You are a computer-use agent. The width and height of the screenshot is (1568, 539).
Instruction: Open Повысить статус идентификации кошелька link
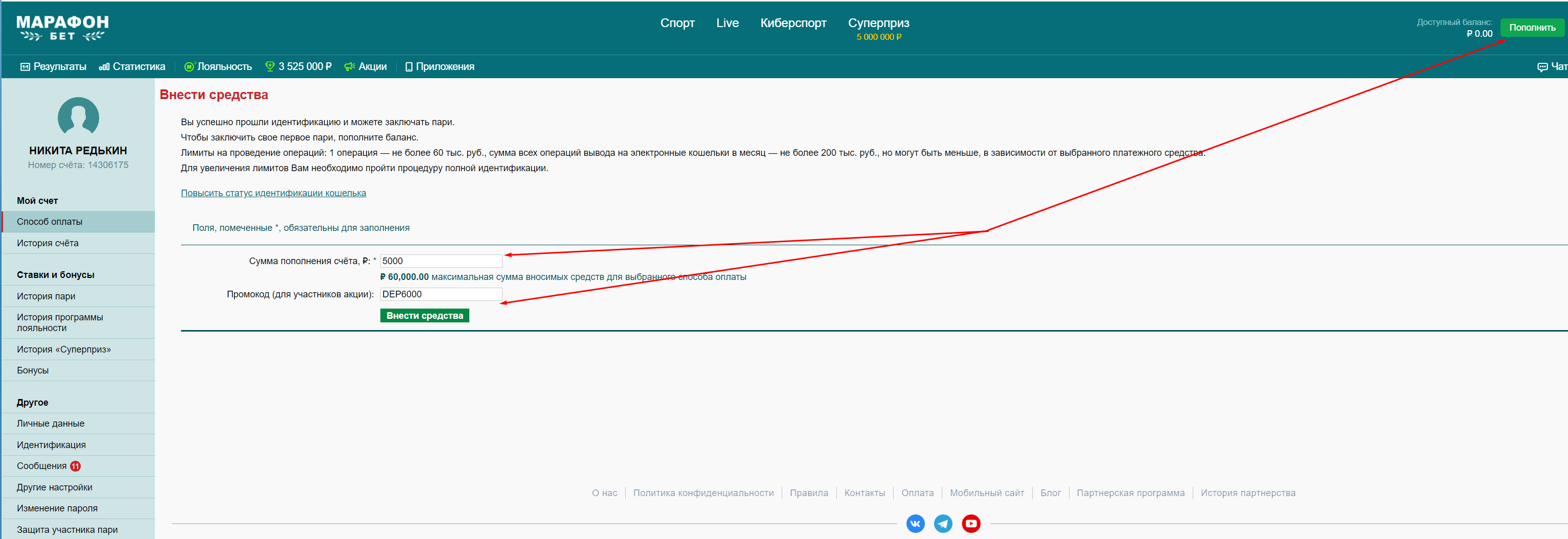click(x=274, y=193)
